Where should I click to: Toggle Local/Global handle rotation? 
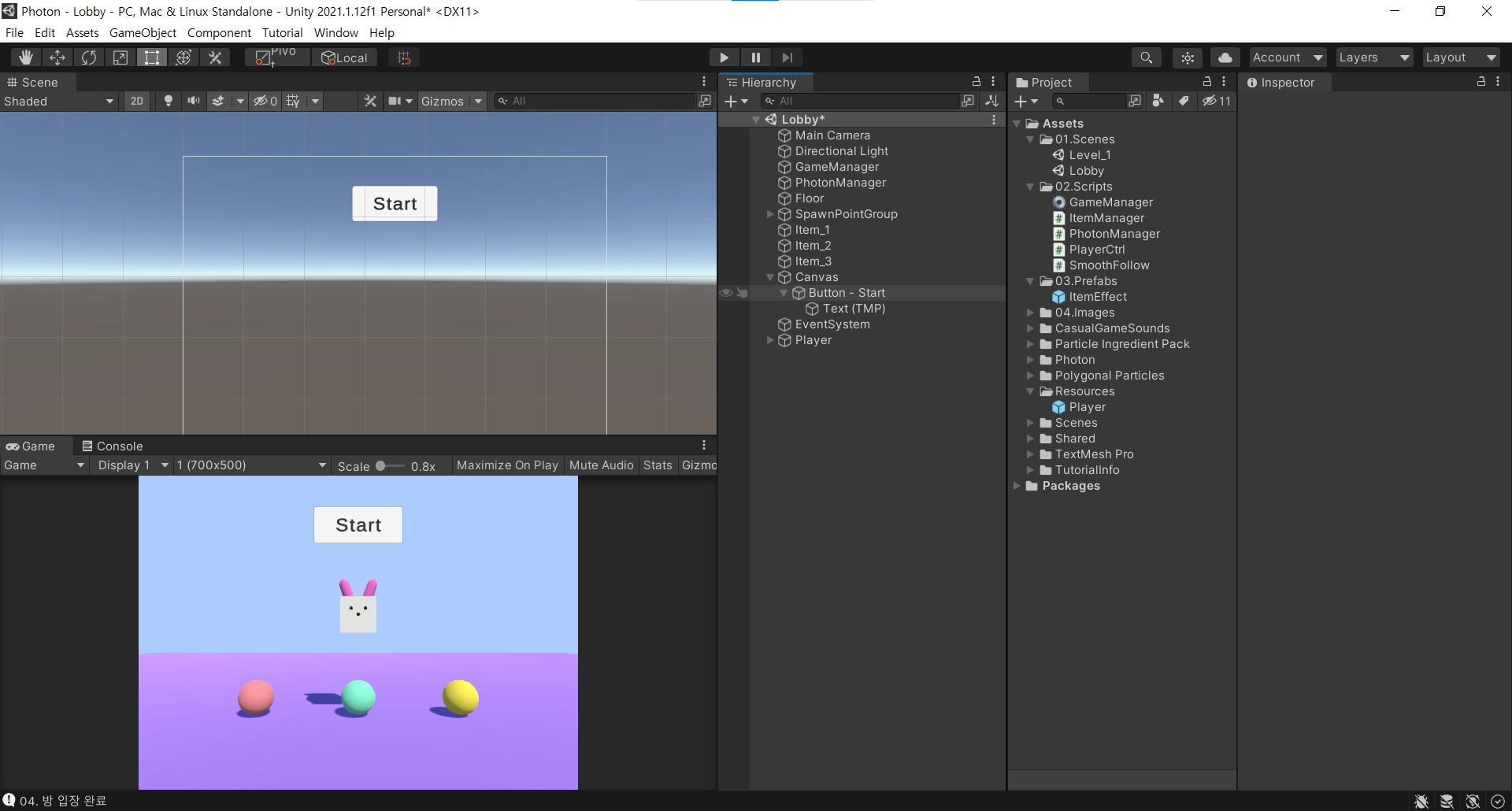point(344,57)
